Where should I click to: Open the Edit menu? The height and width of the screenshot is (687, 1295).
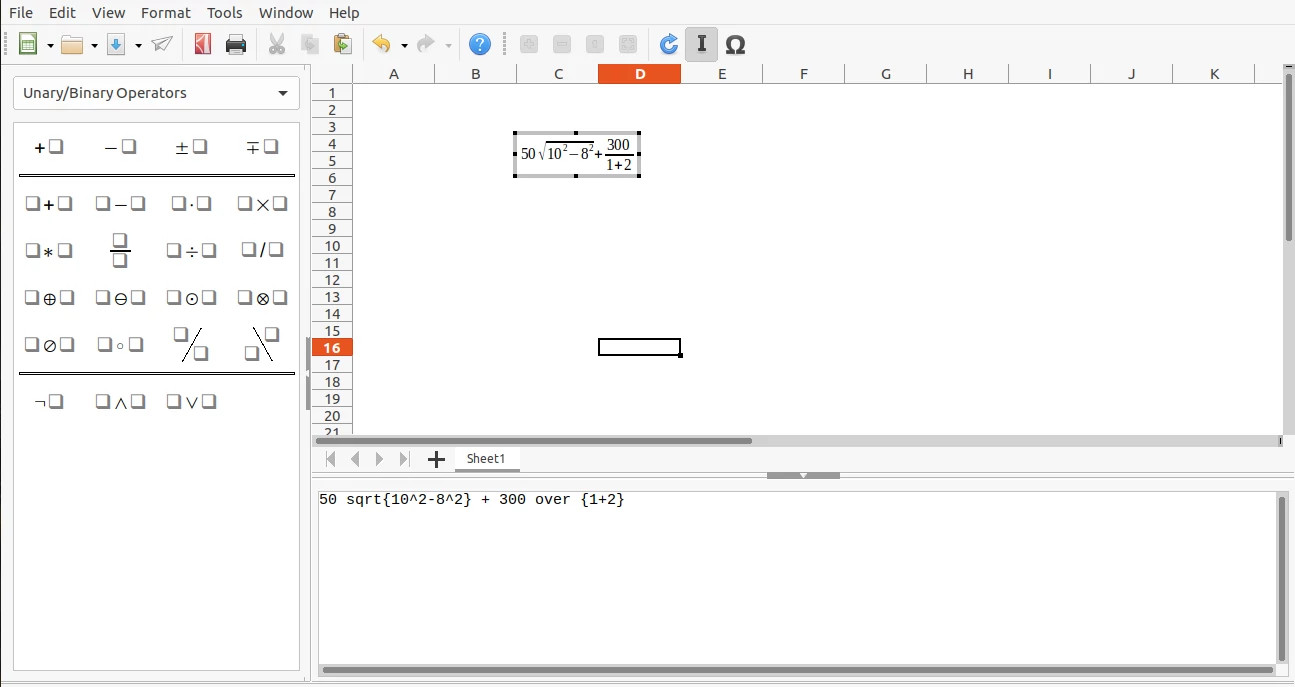coord(62,13)
